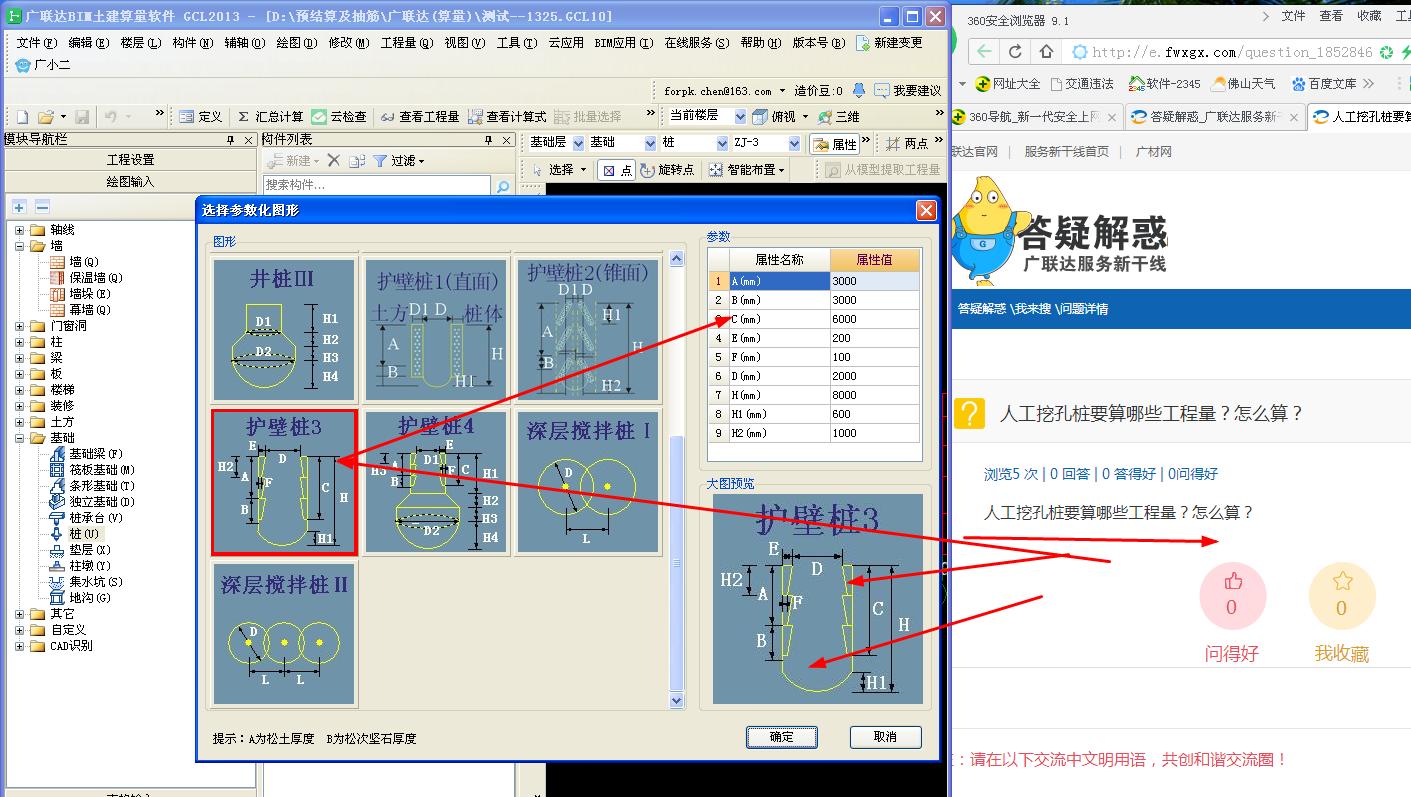Click the delete X icon in 构件列表
Viewport: 1411px width, 797px height.
(334, 161)
